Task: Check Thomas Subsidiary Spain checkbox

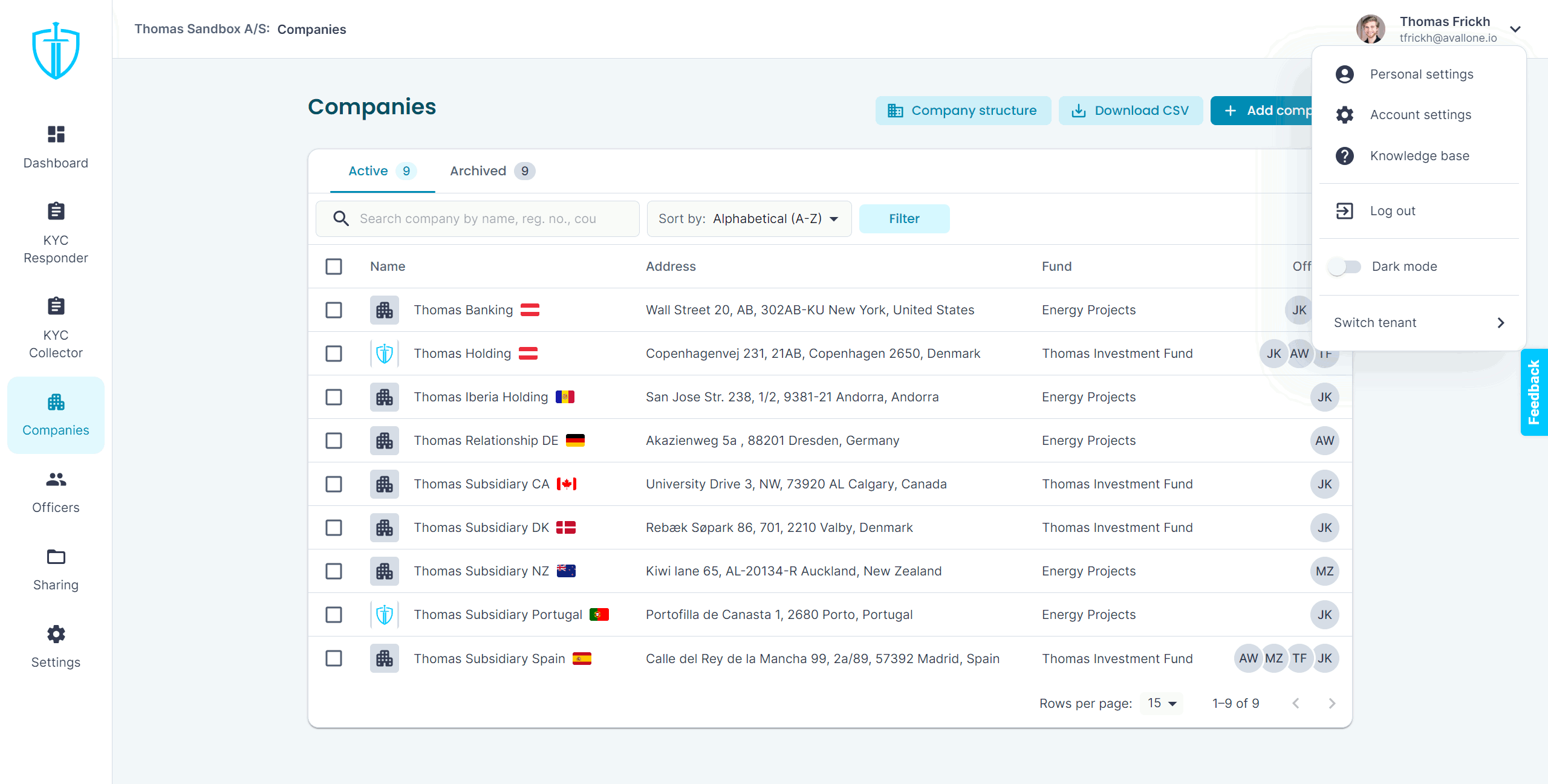Action: tap(334, 658)
